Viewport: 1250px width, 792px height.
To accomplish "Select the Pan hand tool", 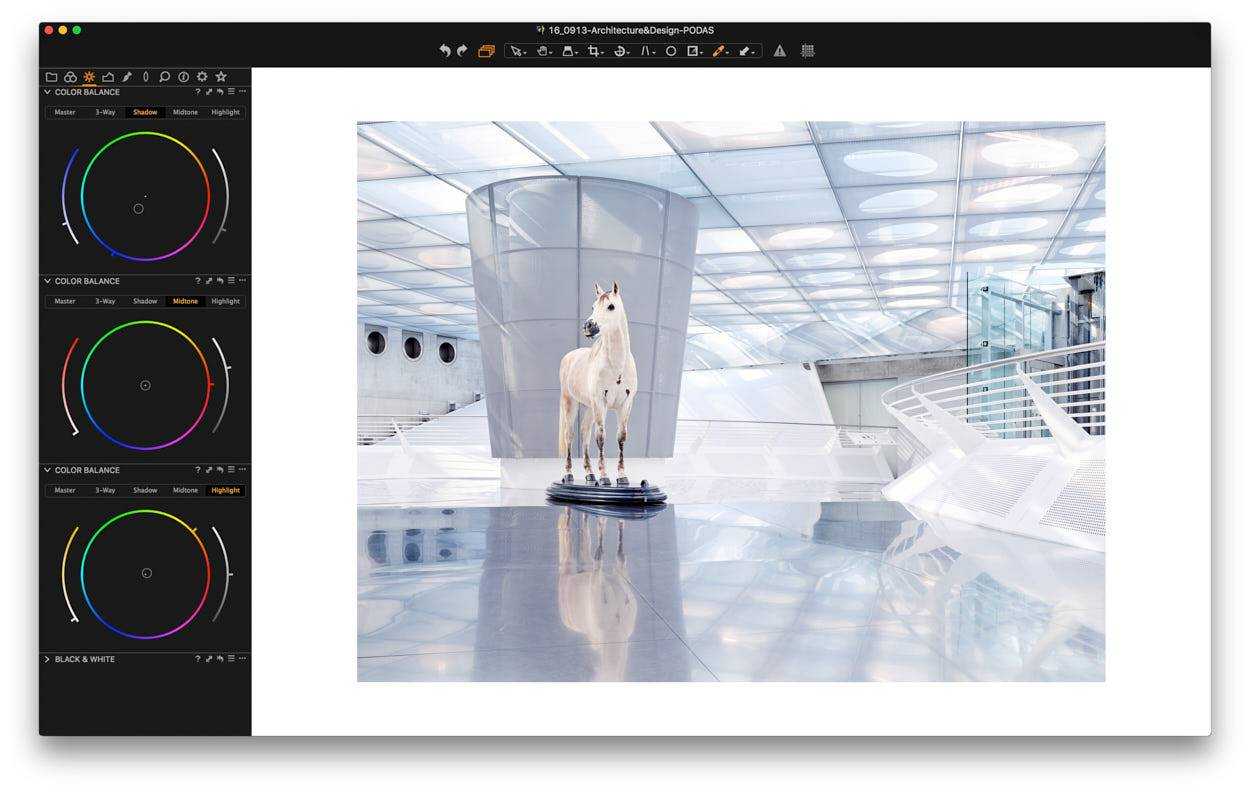I will click(x=543, y=51).
